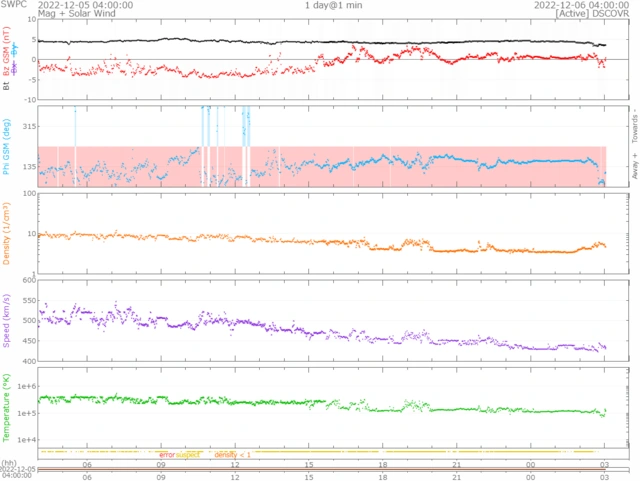Click the 12 hour tick on bottom time axis

pos(235,464)
